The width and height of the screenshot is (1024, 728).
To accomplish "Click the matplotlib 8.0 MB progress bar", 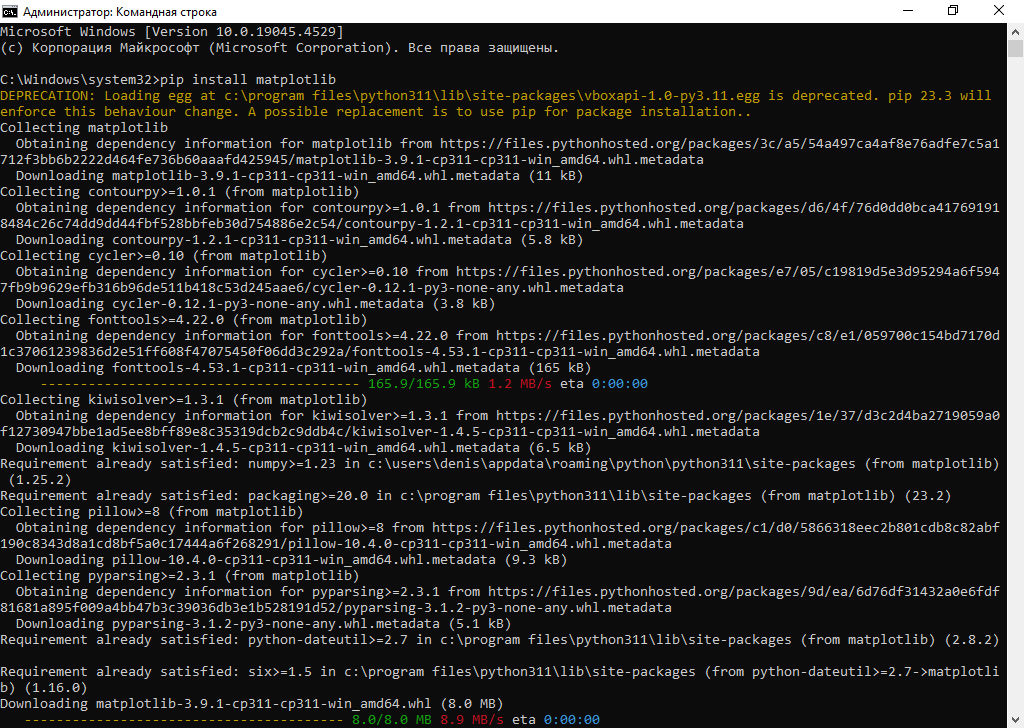I will click(182, 719).
